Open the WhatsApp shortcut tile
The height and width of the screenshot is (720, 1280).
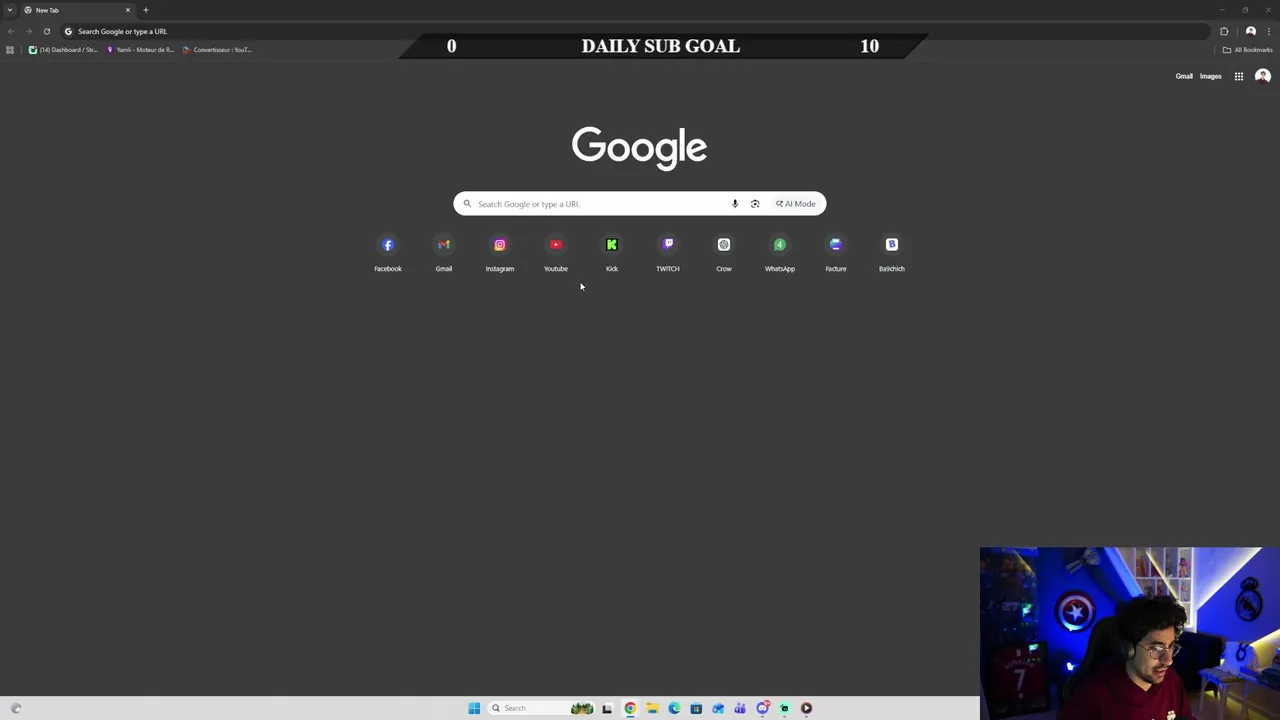click(x=780, y=252)
